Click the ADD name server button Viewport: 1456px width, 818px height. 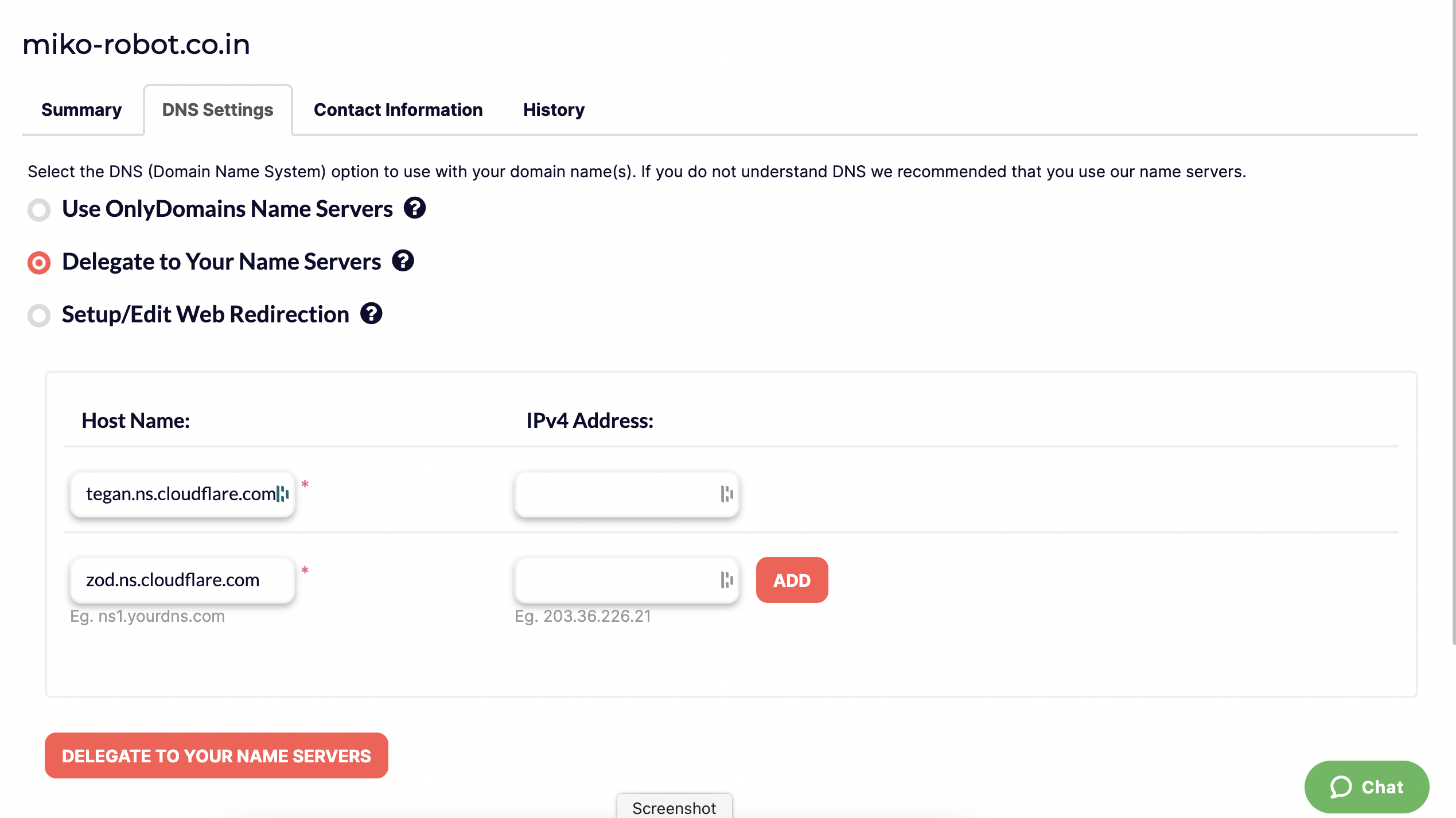(x=792, y=580)
